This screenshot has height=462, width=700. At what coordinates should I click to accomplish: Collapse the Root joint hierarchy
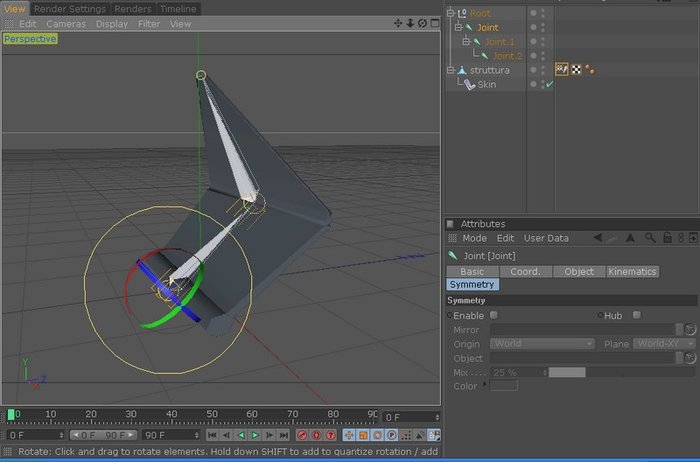(x=450, y=13)
